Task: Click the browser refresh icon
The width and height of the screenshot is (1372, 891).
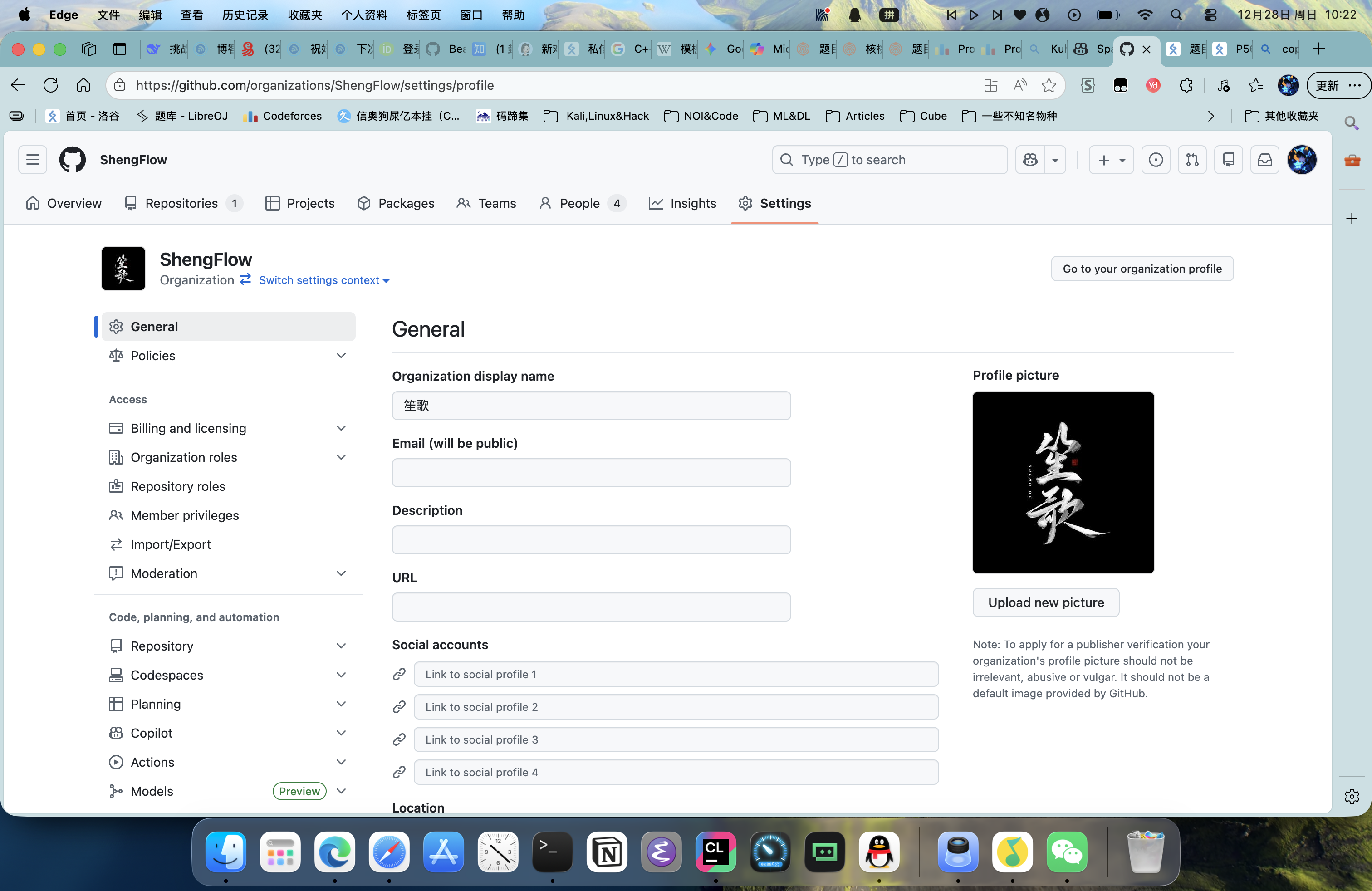Action: [51, 85]
